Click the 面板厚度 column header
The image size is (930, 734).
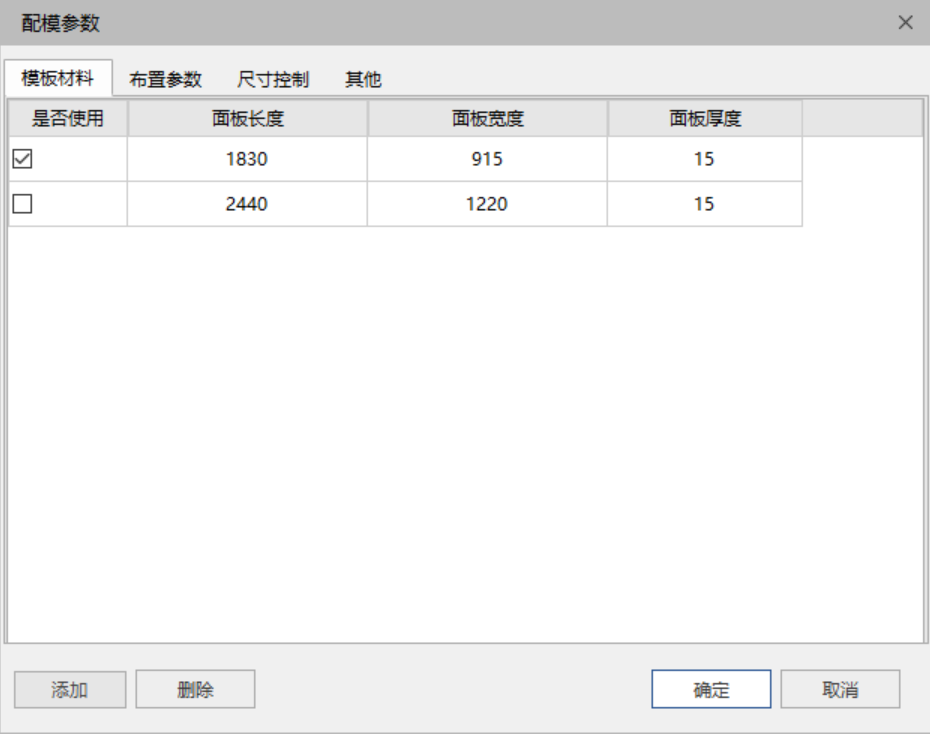(705, 119)
